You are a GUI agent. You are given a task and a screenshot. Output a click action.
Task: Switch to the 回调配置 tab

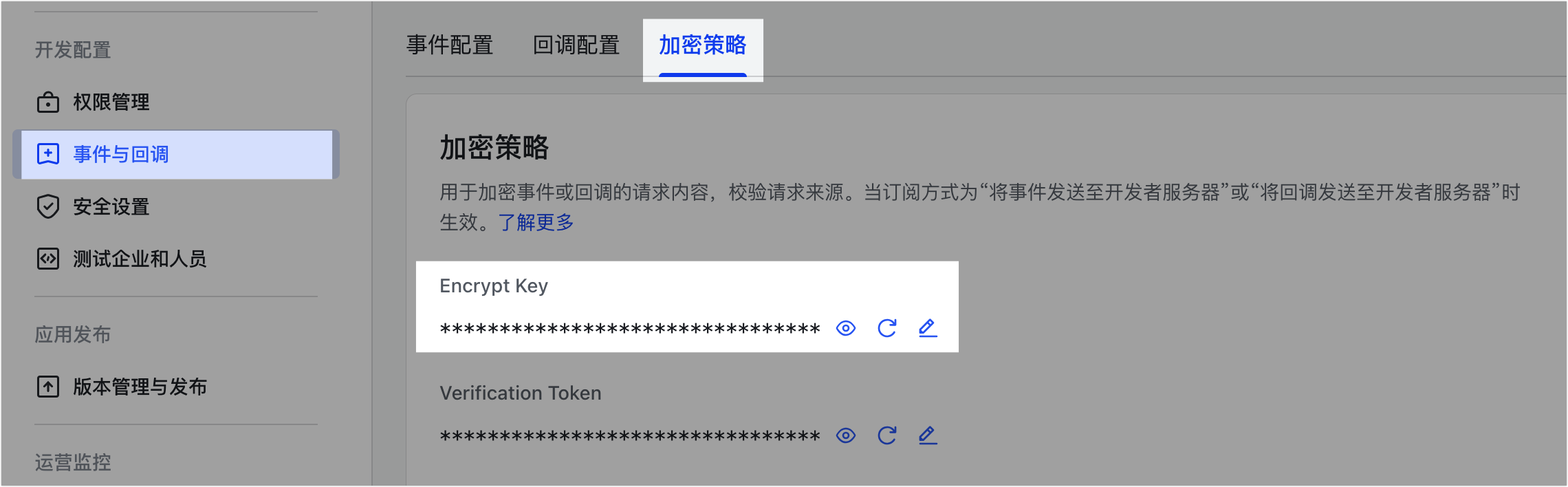(x=576, y=45)
